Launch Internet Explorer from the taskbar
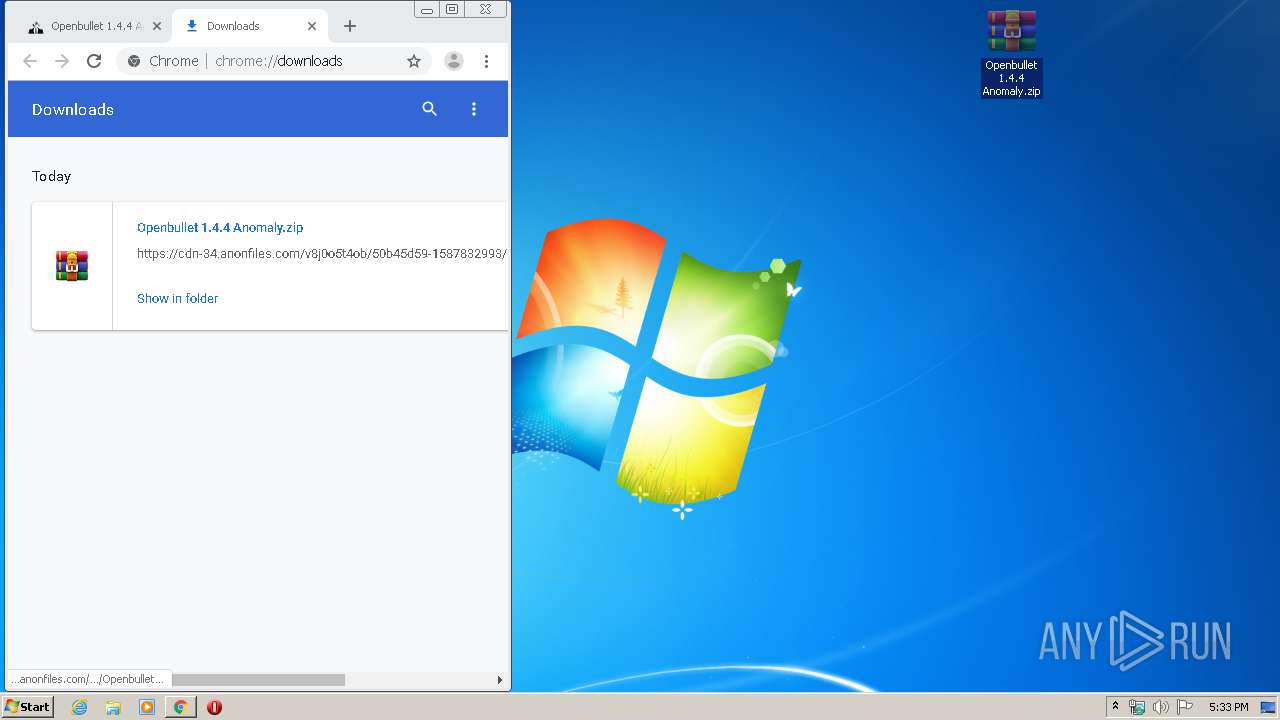1280x720 pixels. 79,707
